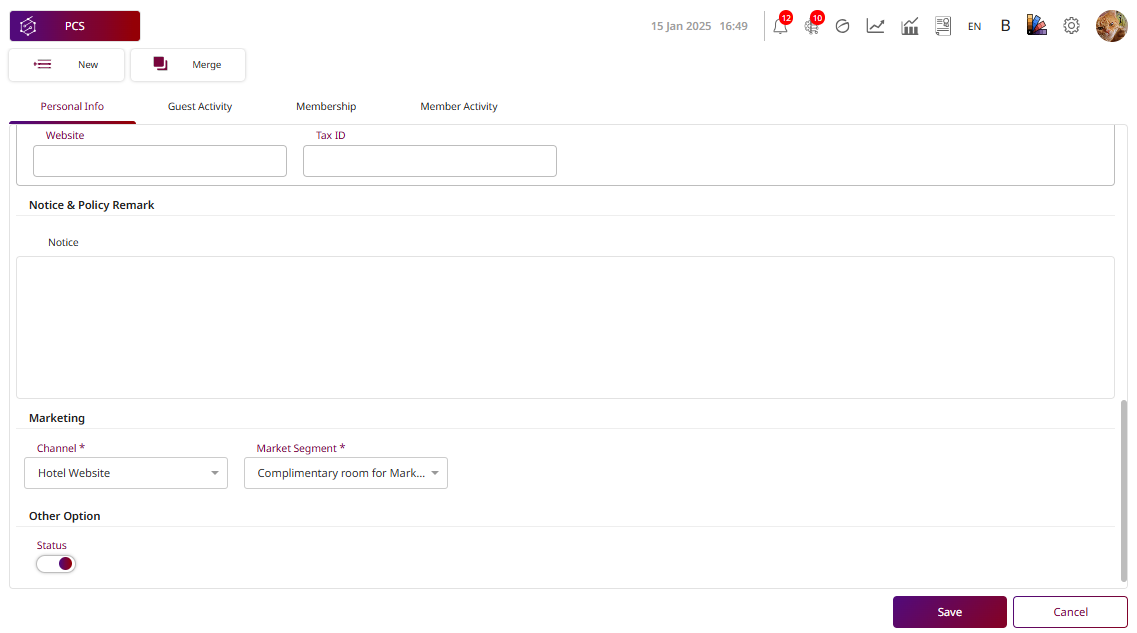Click the line chart trend icon
1137x633 pixels.
875,27
